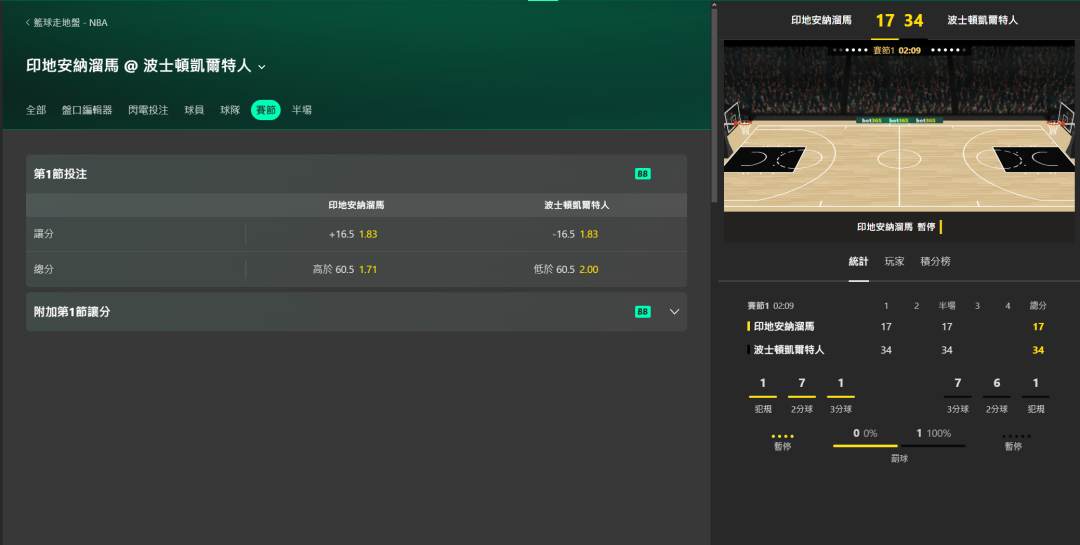The image size is (1080, 545).
Task: Bet 印地安納溜馬 +16.5 at 1.83
Action: (x=353, y=234)
